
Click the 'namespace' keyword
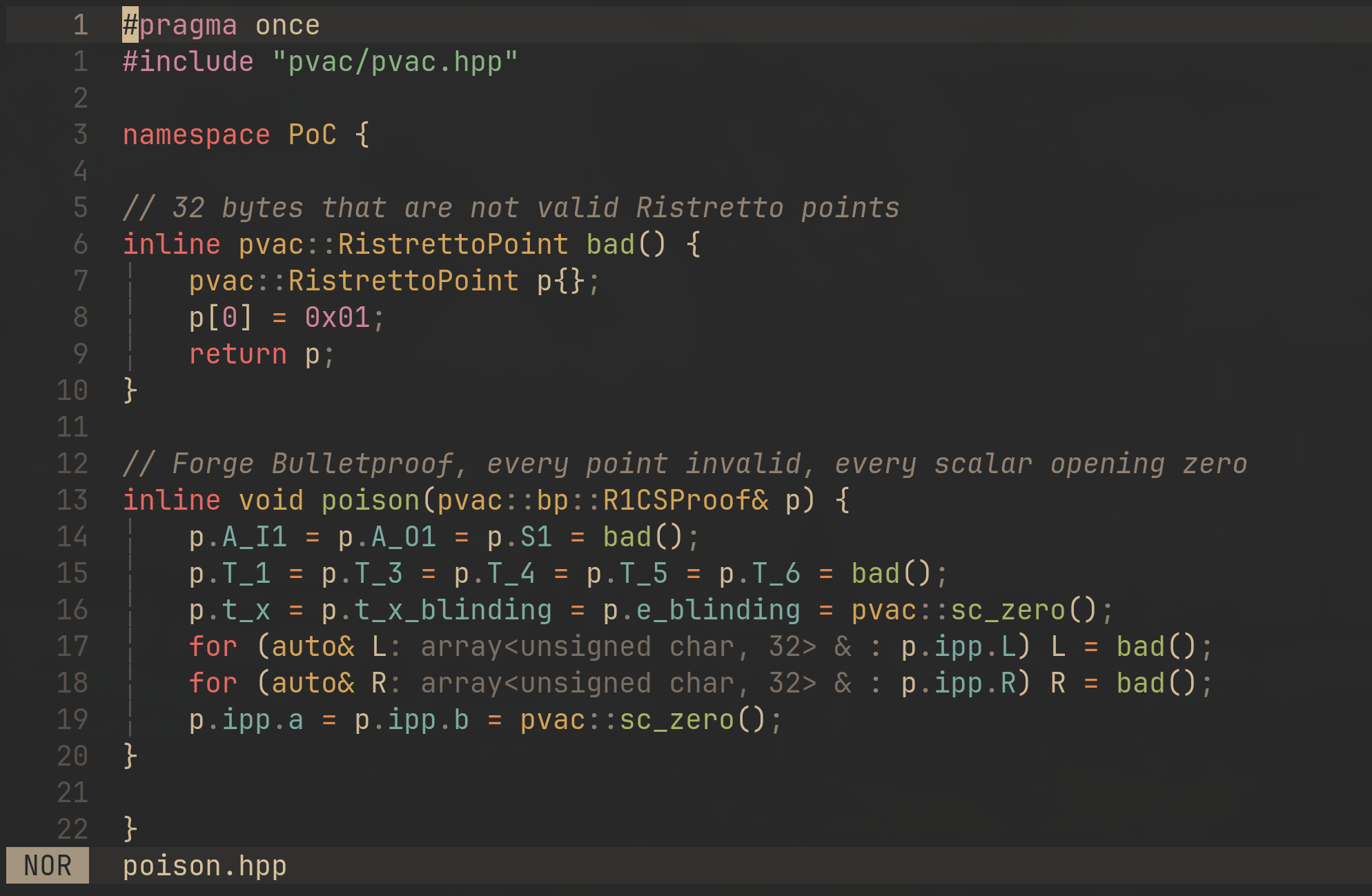coord(196,135)
